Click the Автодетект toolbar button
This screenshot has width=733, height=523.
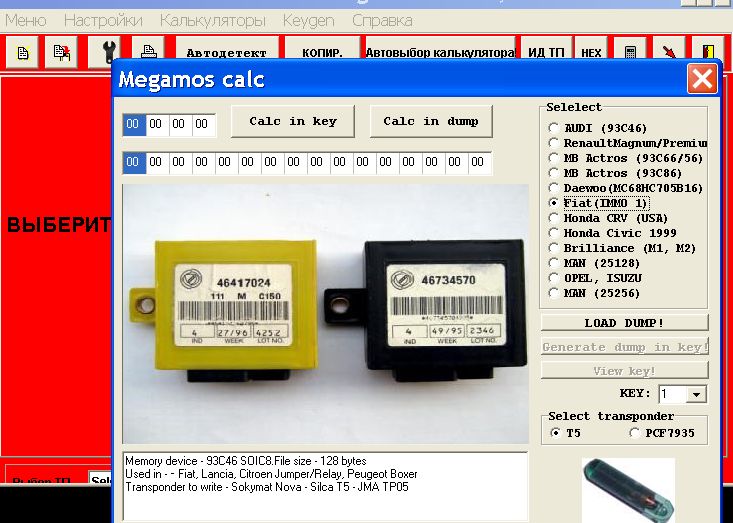227,49
